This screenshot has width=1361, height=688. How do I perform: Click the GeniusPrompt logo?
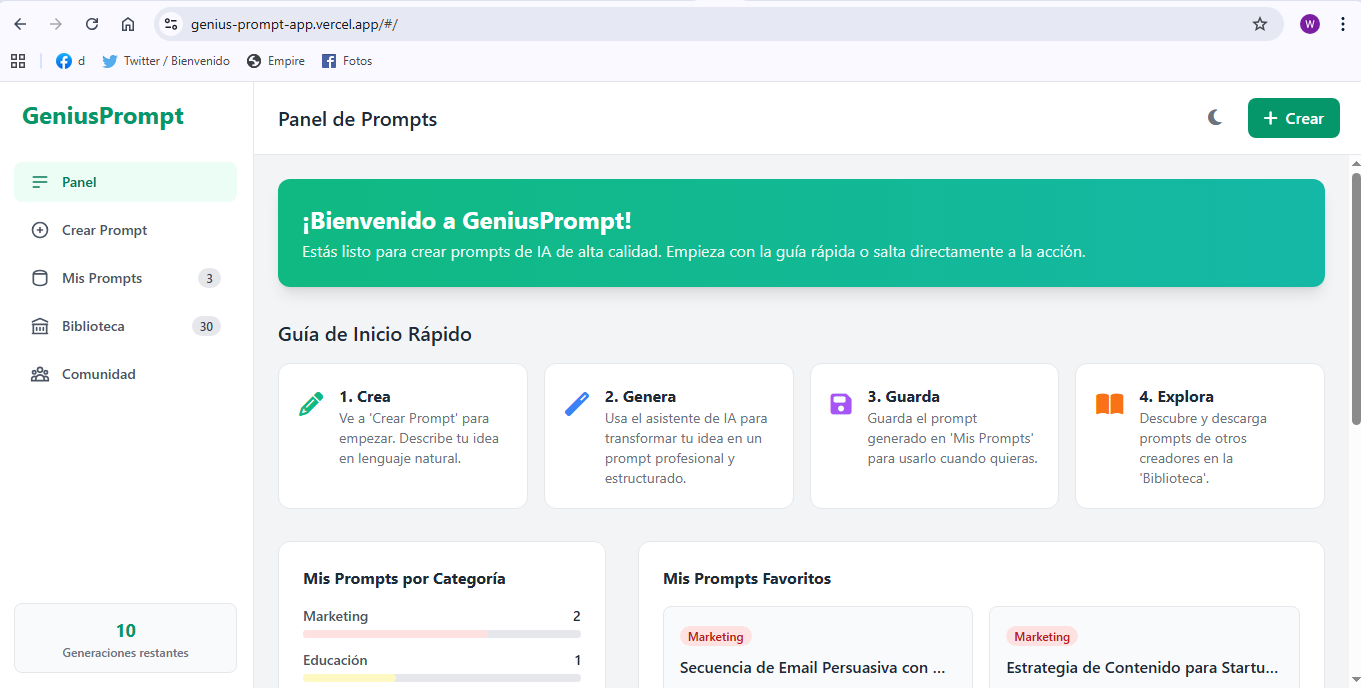click(103, 116)
